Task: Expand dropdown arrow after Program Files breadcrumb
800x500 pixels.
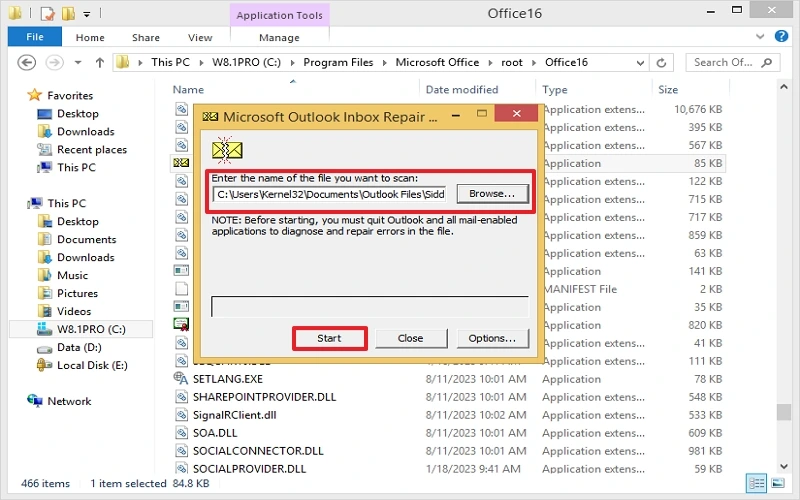Action: pyautogui.click(x=384, y=63)
